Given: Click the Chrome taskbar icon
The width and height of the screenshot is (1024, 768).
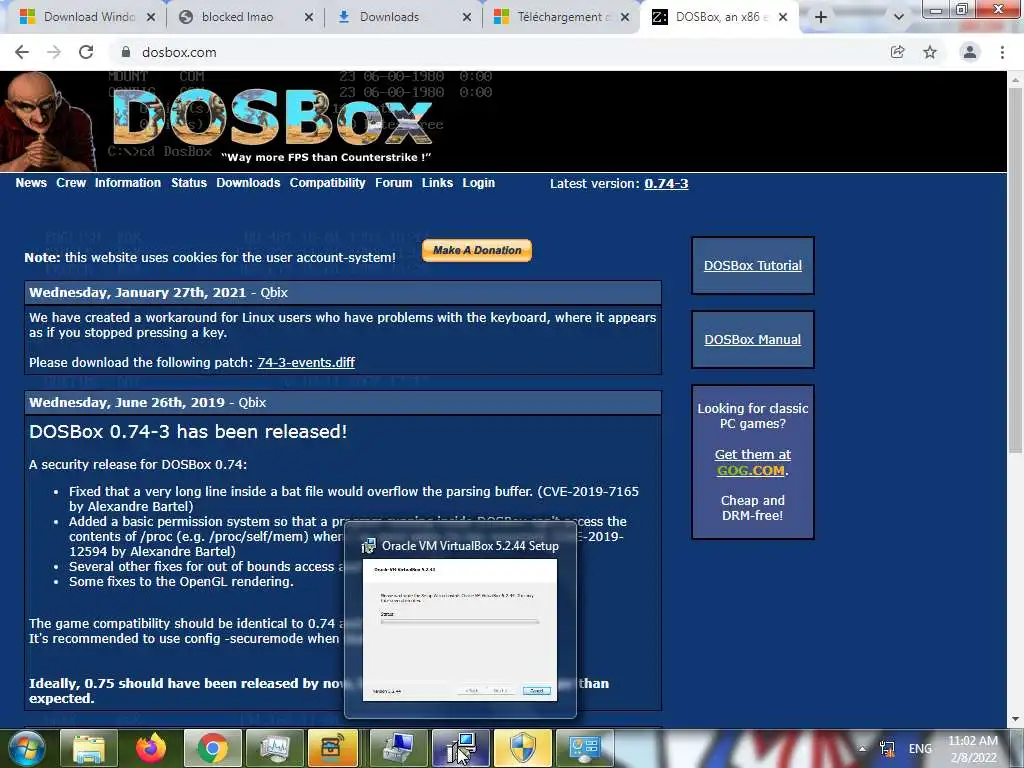Looking at the screenshot, I should [213, 748].
